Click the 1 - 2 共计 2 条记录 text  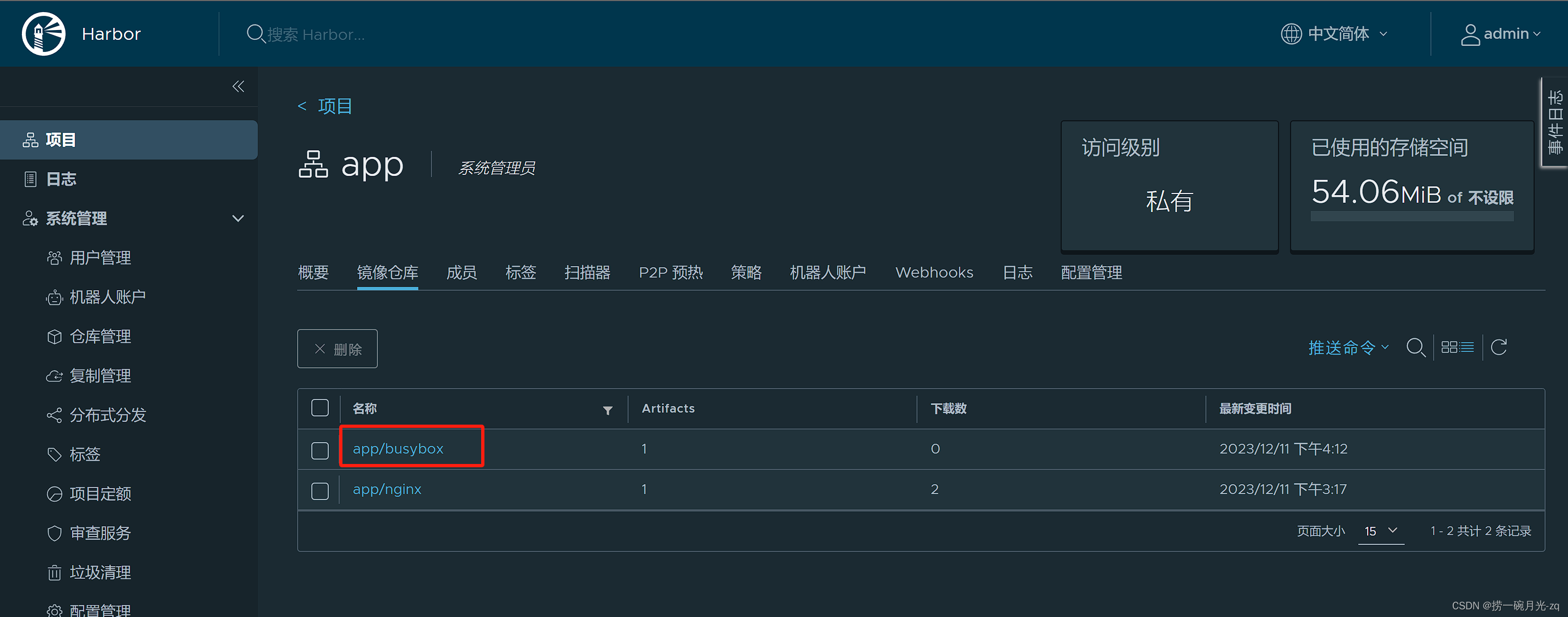pos(1481,531)
